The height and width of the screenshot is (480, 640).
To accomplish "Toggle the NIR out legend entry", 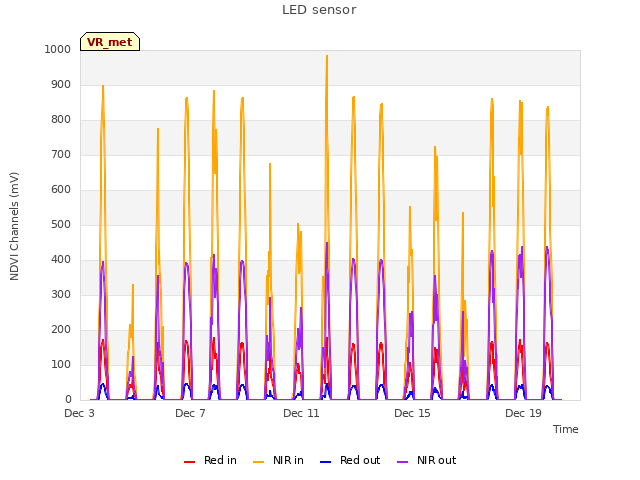I will click(426, 460).
